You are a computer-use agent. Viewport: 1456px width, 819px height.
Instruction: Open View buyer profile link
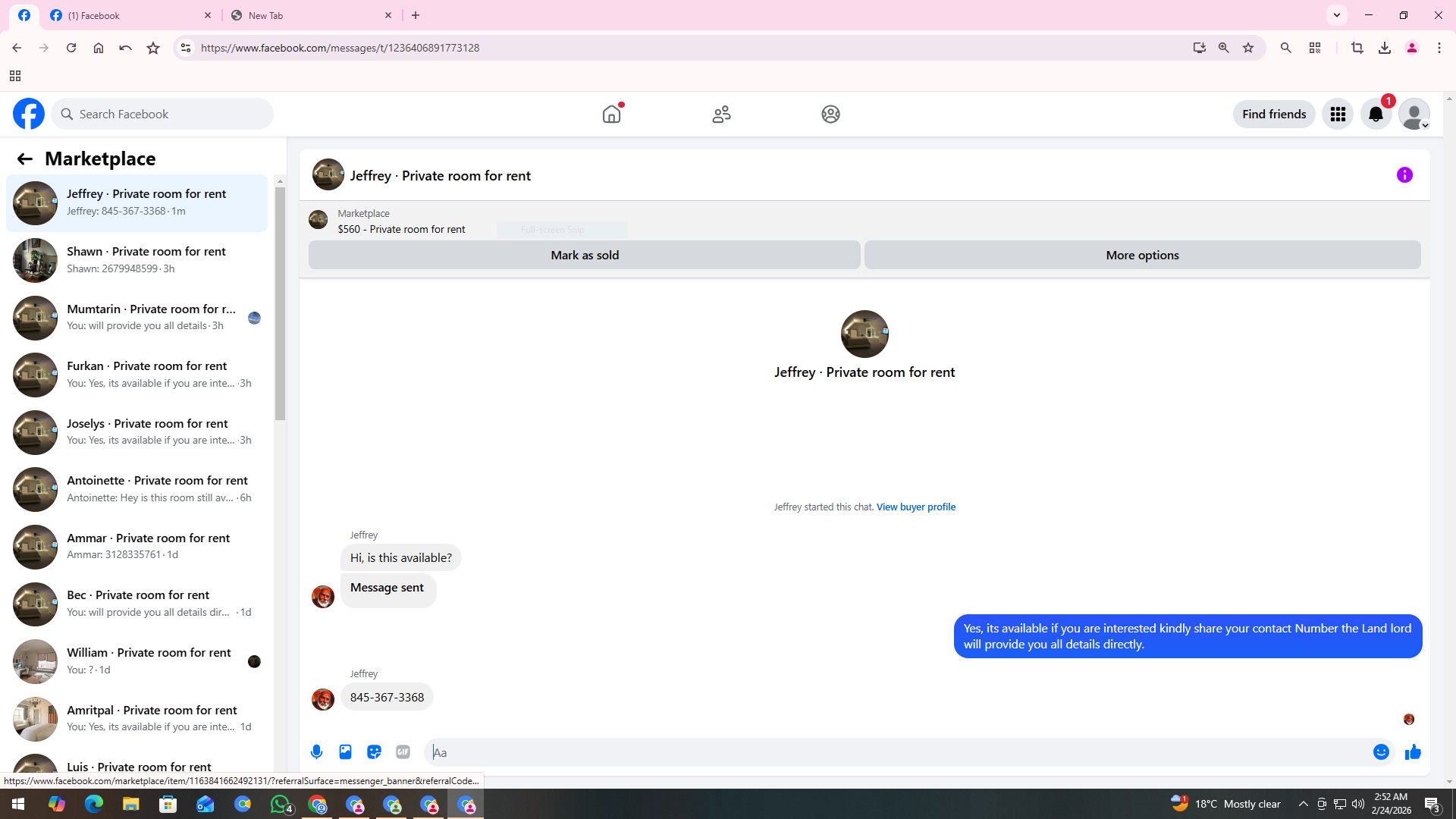point(915,507)
